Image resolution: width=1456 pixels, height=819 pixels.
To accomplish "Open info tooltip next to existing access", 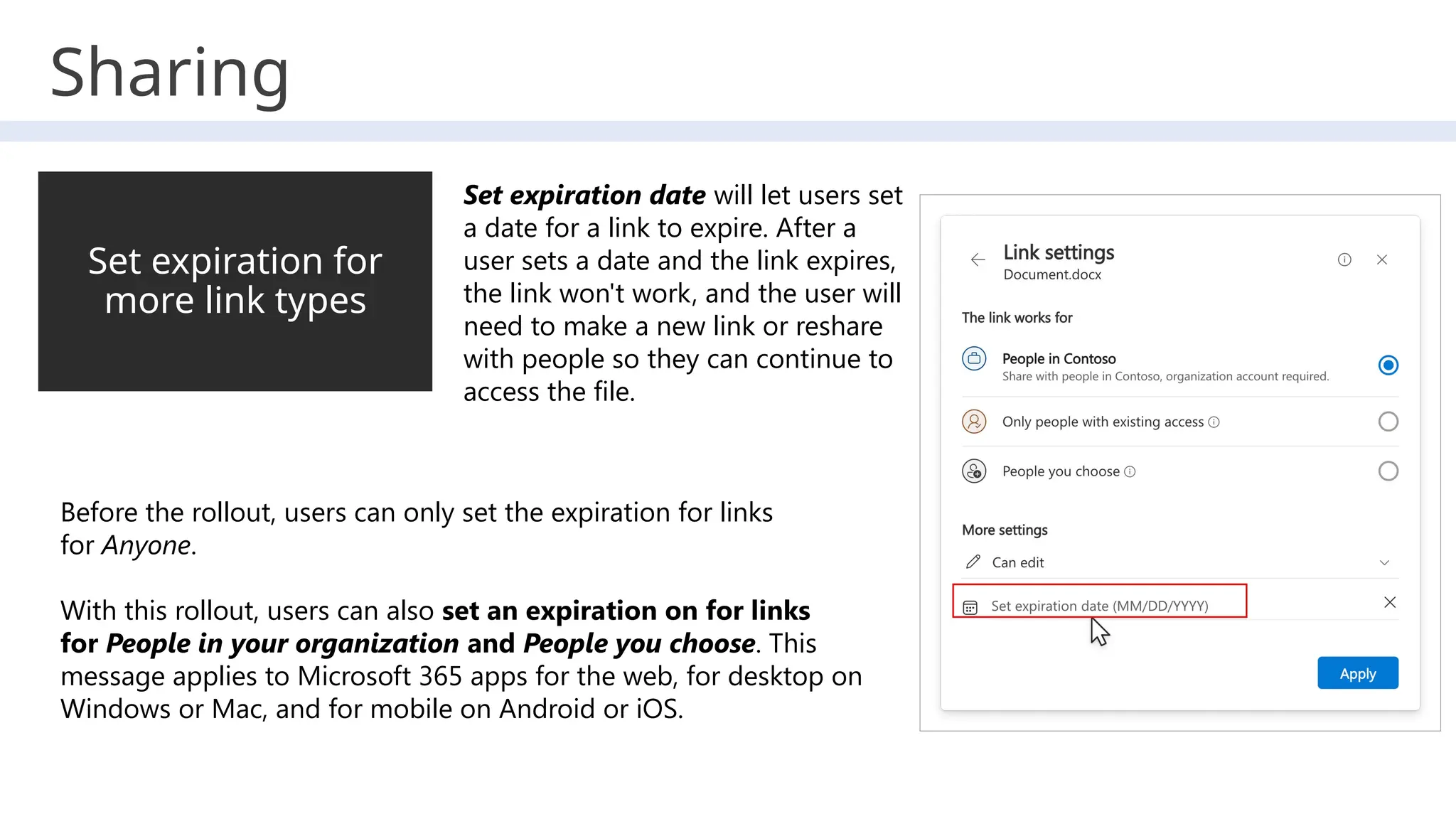I will [x=1214, y=422].
